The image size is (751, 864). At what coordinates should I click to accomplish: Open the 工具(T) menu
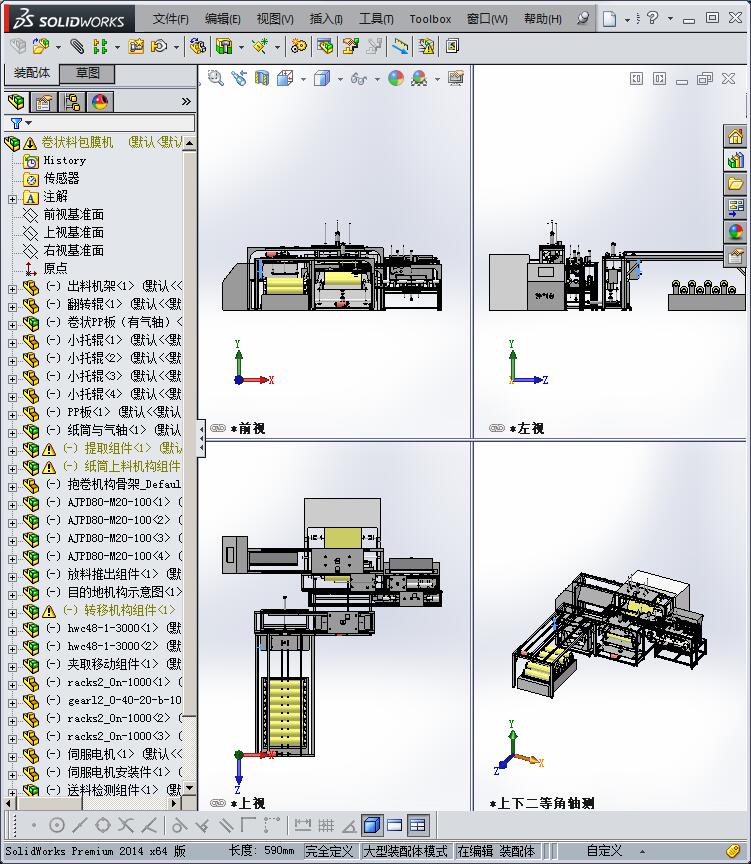pyautogui.click(x=376, y=19)
